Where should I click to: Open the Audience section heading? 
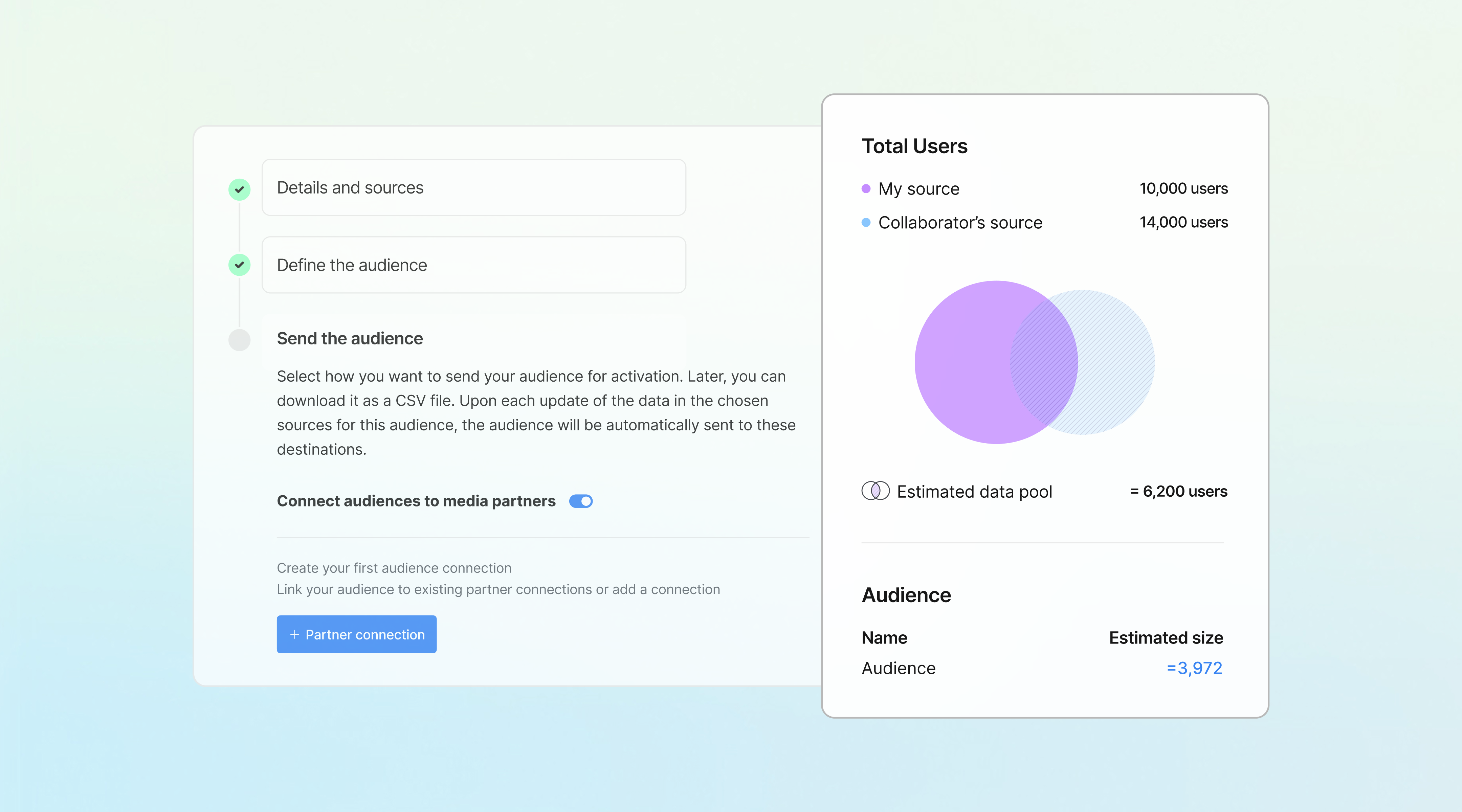[x=906, y=595]
